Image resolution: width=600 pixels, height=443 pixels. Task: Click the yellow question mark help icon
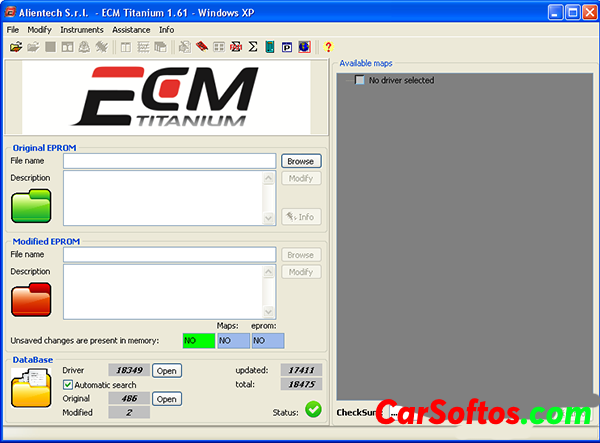click(328, 47)
